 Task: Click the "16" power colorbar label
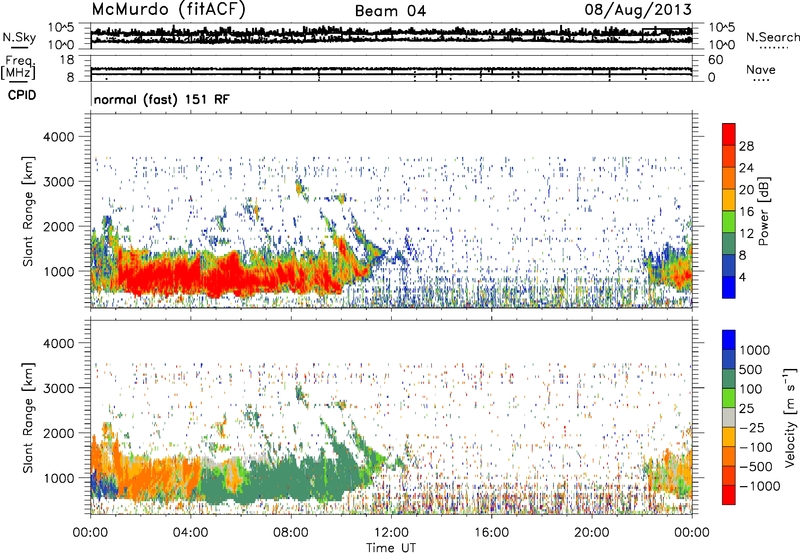point(746,212)
